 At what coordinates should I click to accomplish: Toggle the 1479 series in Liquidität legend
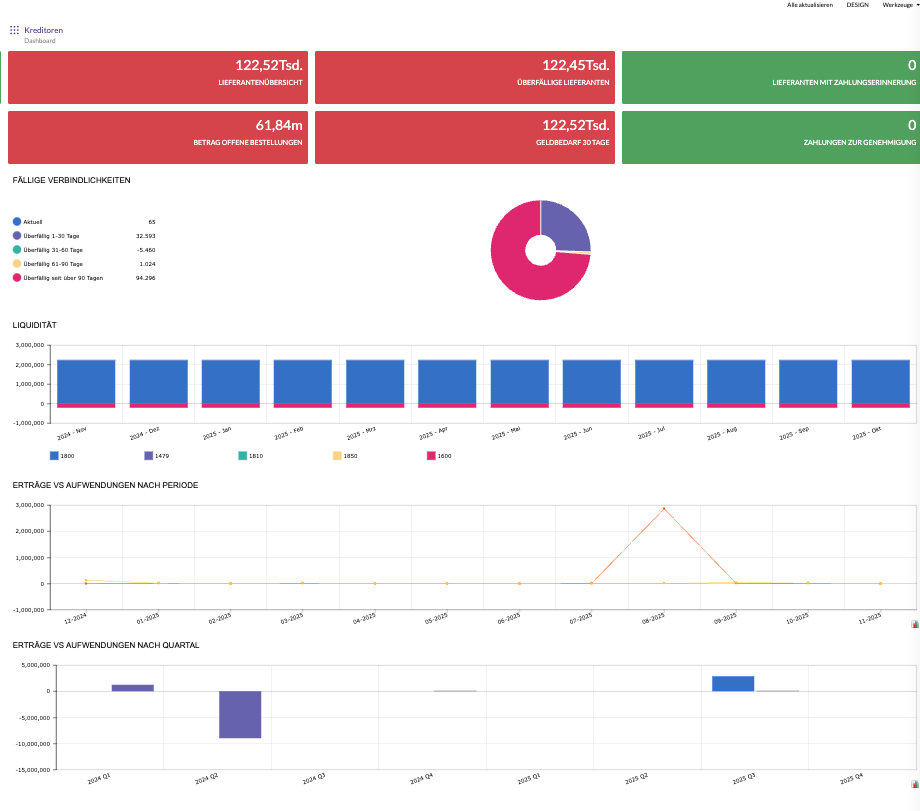(x=149, y=455)
